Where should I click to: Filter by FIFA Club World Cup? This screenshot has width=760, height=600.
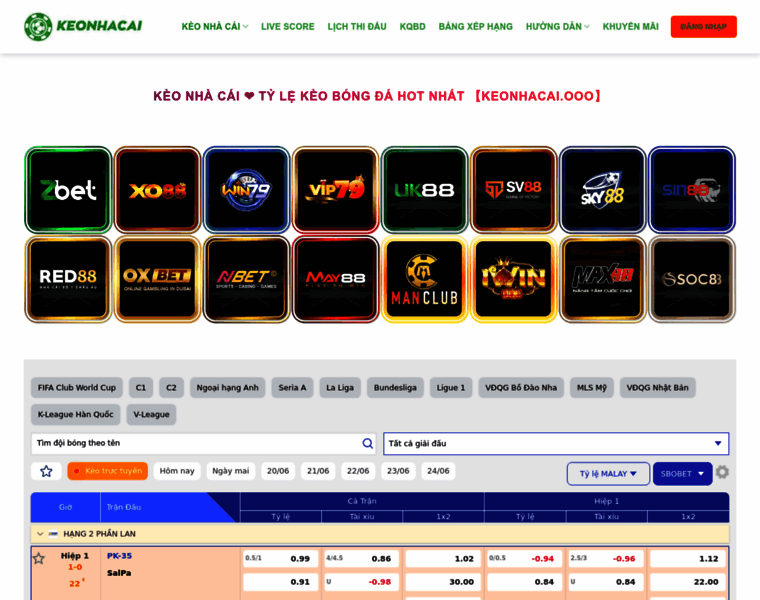pyautogui.click(x=77, y=388)
